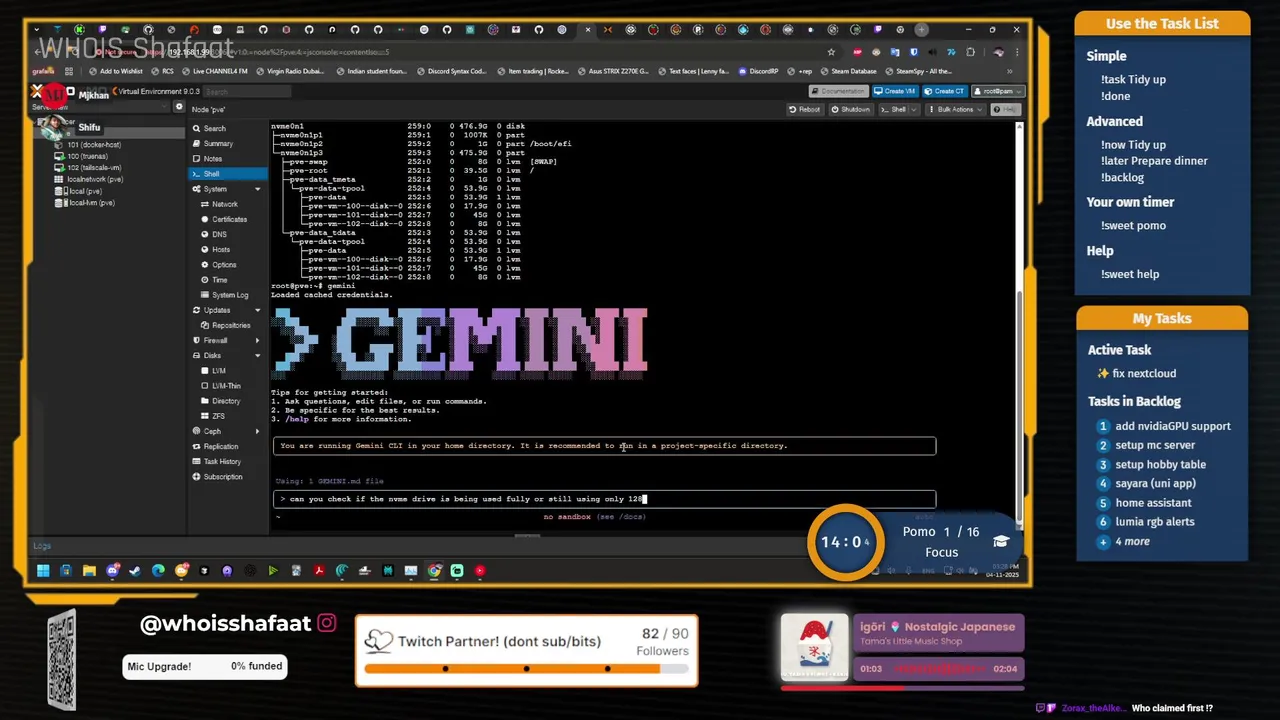This screenshot has height=720, width=1280.
Task: Open the Logs panel at bottom
Action: pos(41,546)
